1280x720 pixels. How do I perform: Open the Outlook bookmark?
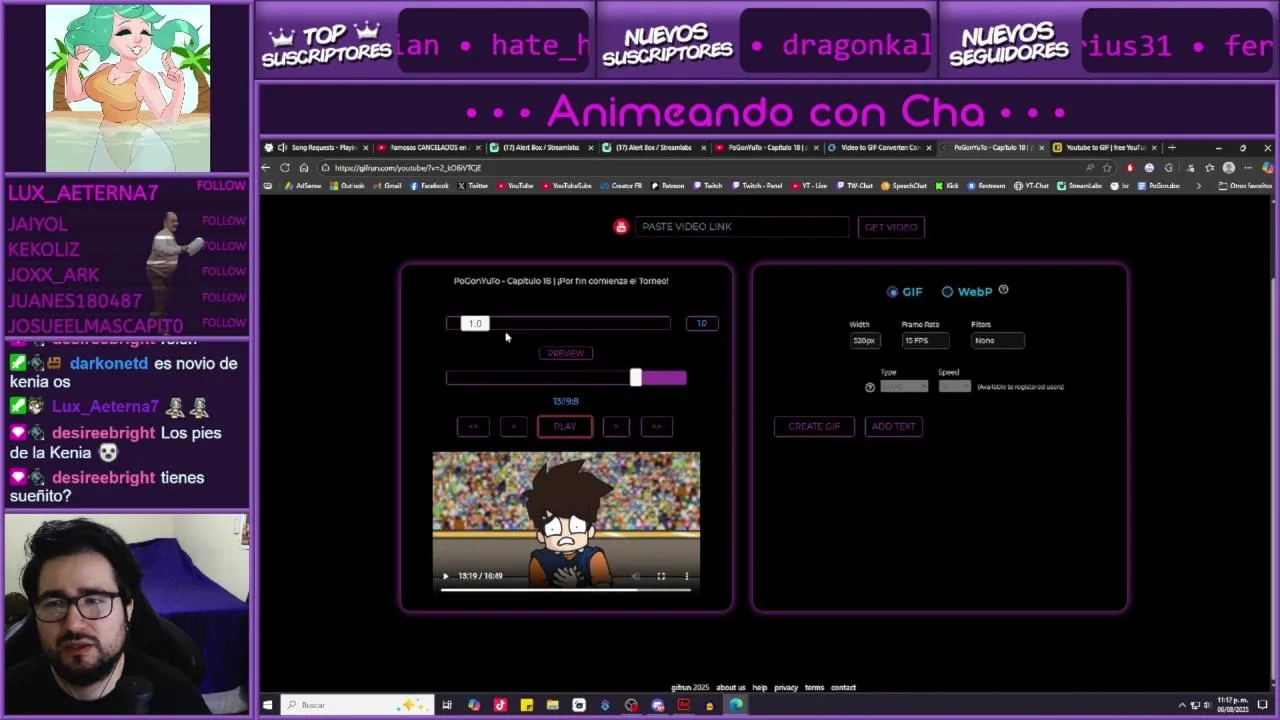(x=347, y=186)
